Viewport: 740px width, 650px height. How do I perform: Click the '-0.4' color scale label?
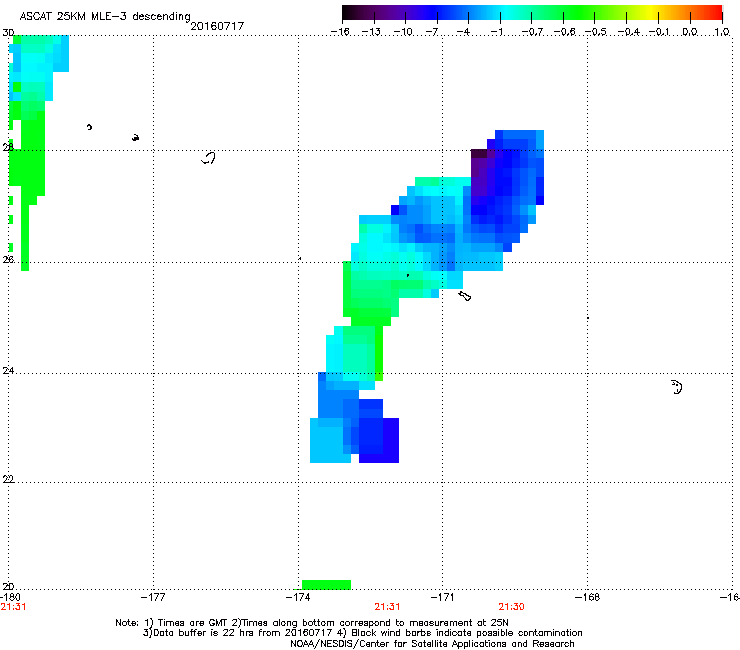pos(628,32)
